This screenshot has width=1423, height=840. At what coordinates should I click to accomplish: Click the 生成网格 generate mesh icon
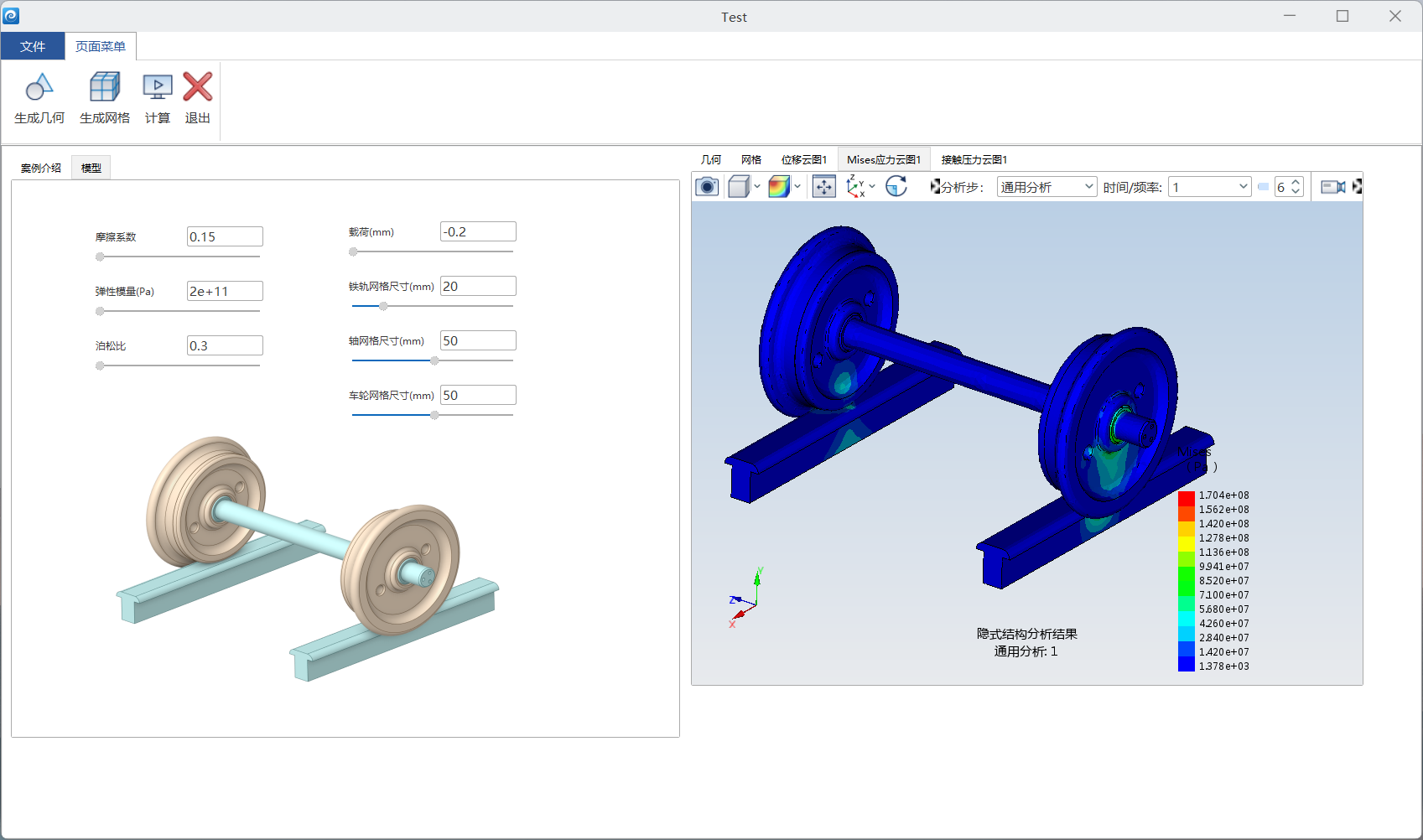click(x=105, y=86)
